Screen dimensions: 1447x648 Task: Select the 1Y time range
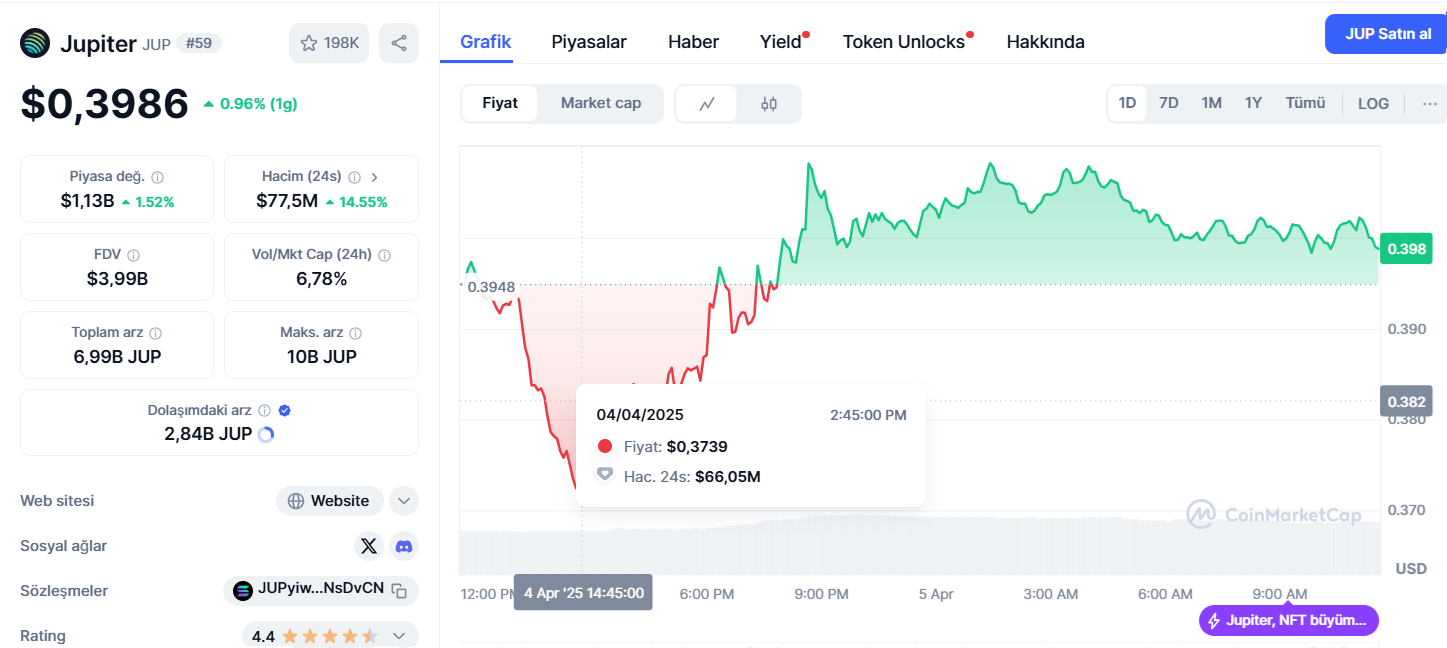coord(1253,103)
